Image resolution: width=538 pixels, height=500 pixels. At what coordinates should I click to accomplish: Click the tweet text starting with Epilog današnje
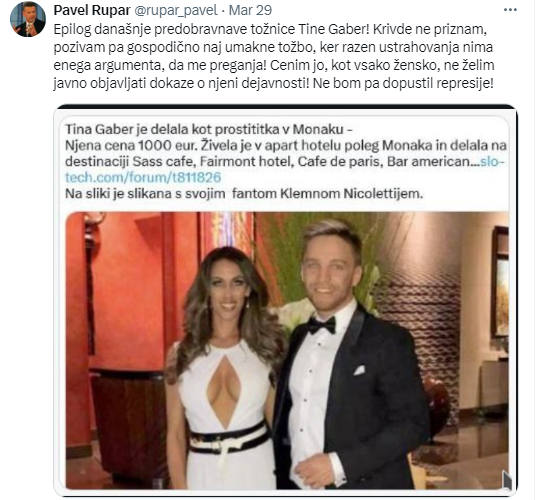pos(274,56)
